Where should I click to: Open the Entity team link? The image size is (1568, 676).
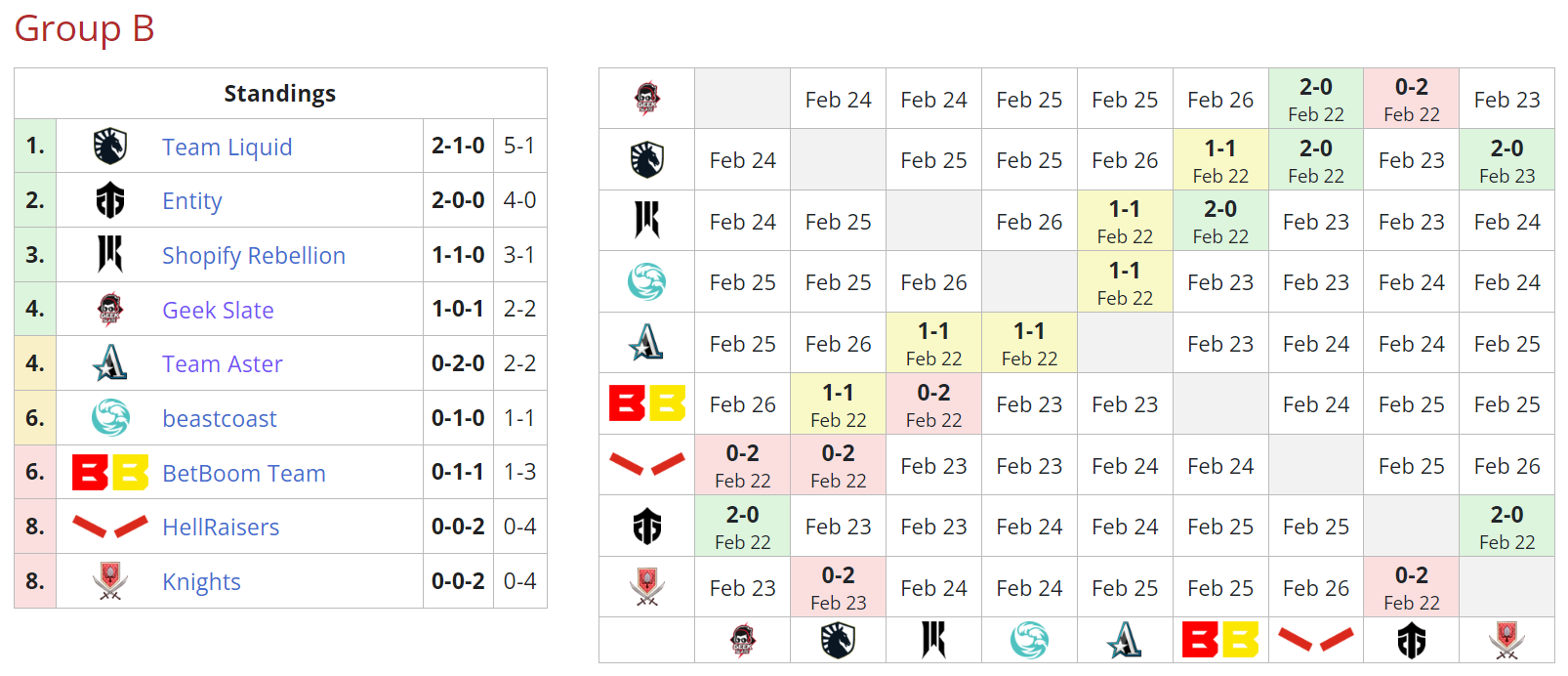192,201
